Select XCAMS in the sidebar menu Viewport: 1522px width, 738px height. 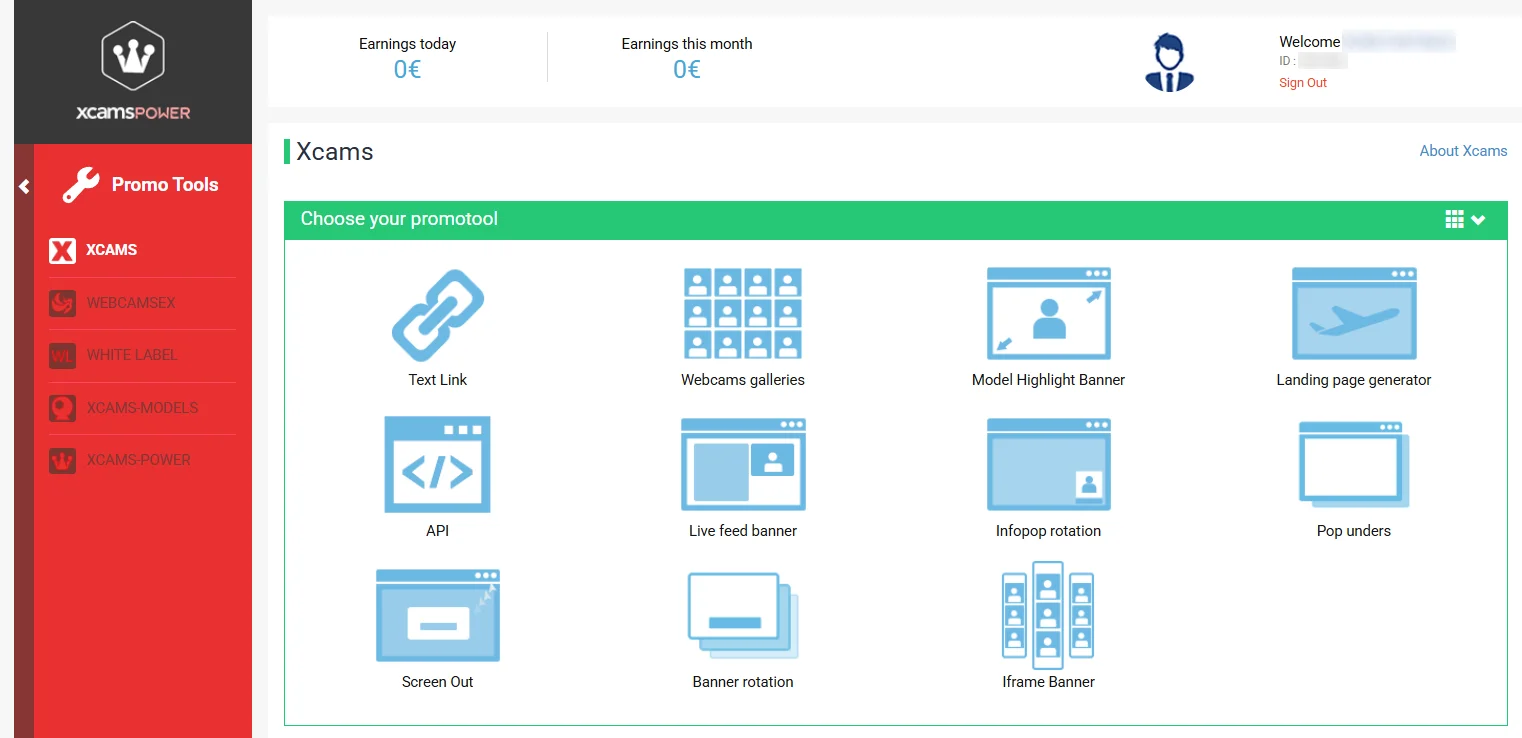(111, 250)
